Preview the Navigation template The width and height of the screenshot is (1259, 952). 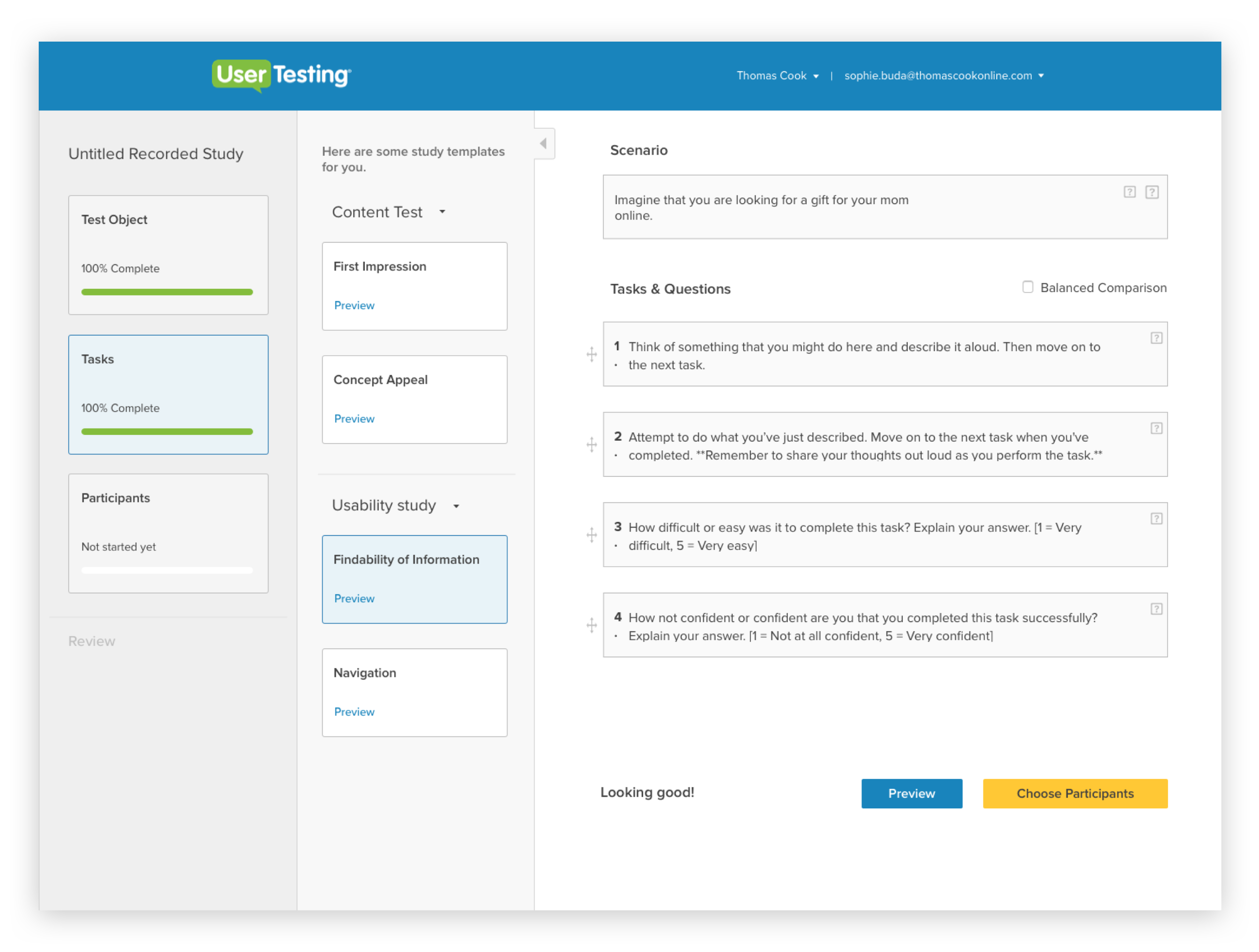coord(354,712)
